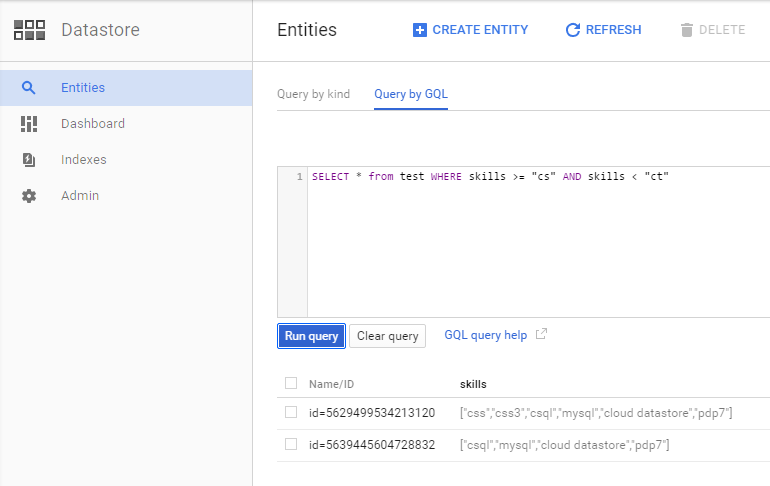Click external link icon beside GQL help
This screenshot has width=770, height=486.
(541, 334)
